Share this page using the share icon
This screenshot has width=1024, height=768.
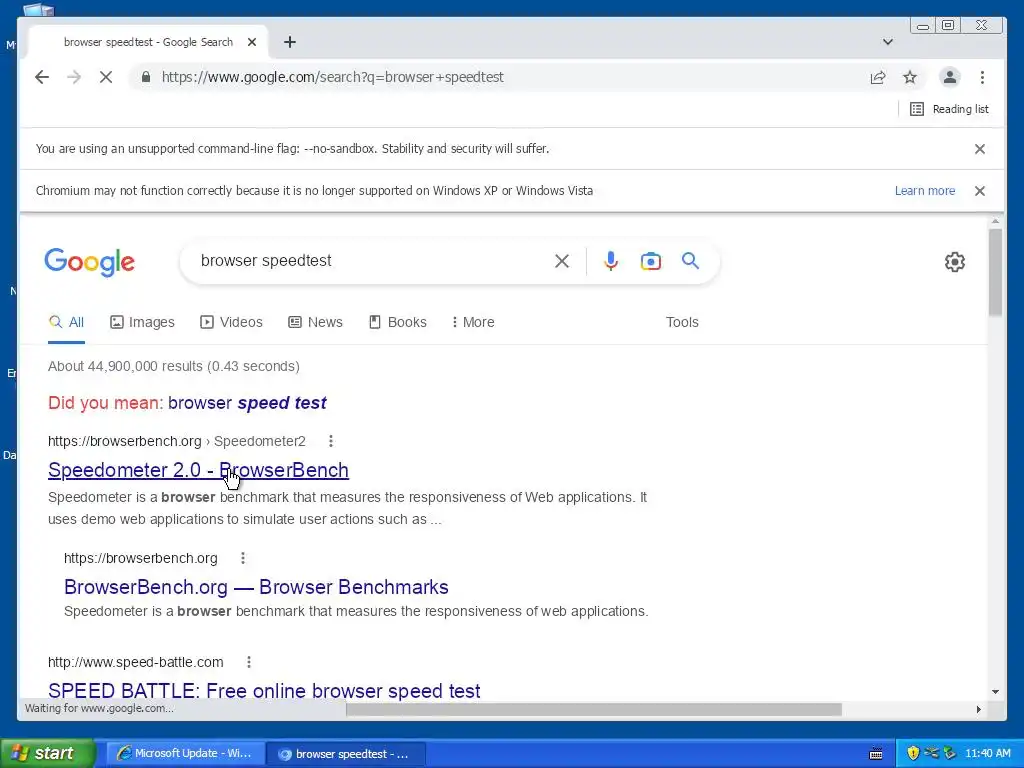(878, 77)
